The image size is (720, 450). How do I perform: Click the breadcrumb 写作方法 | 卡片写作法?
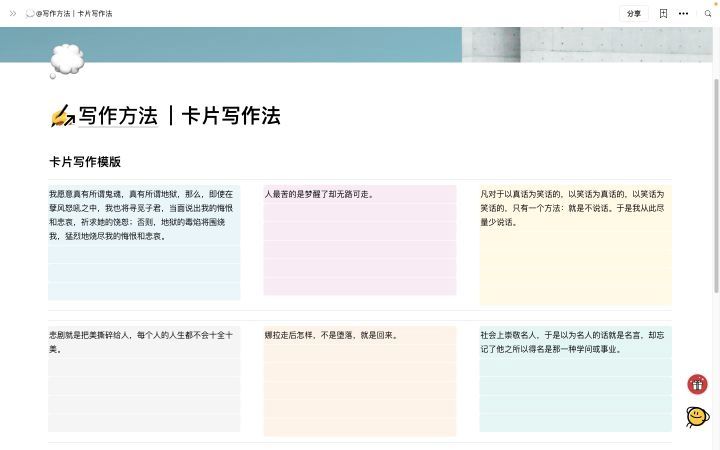pyautogui.click(x=69, y=14)
